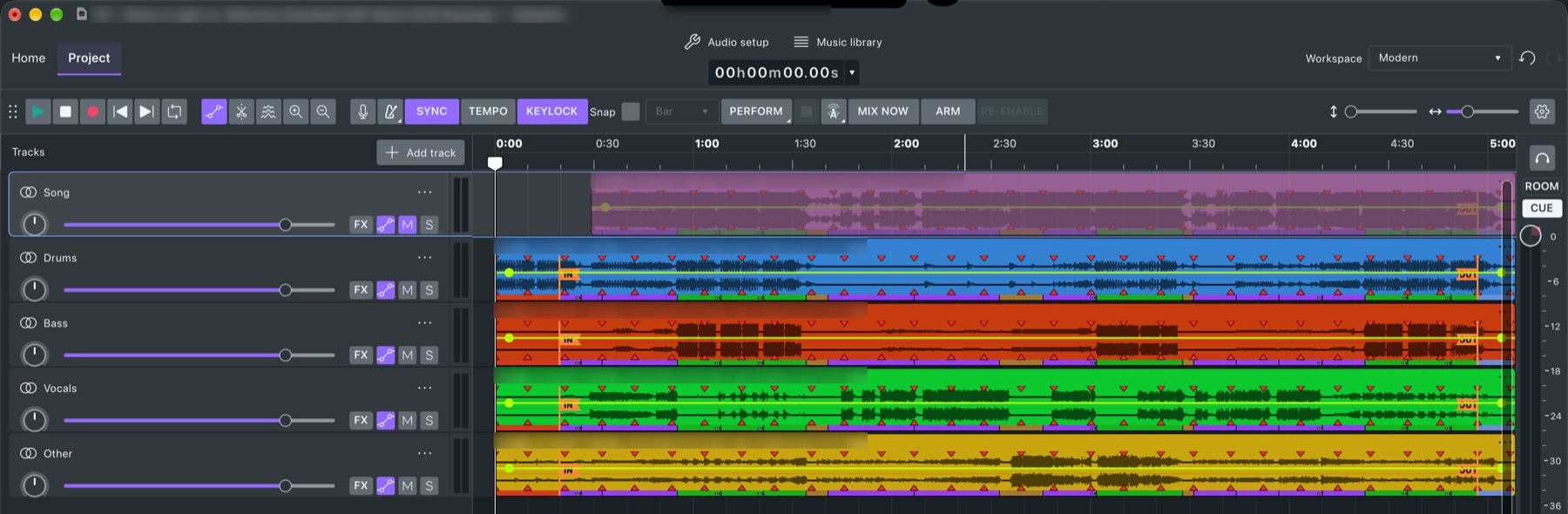Open Other track options menu (three dots)

[x=424, y=454]
